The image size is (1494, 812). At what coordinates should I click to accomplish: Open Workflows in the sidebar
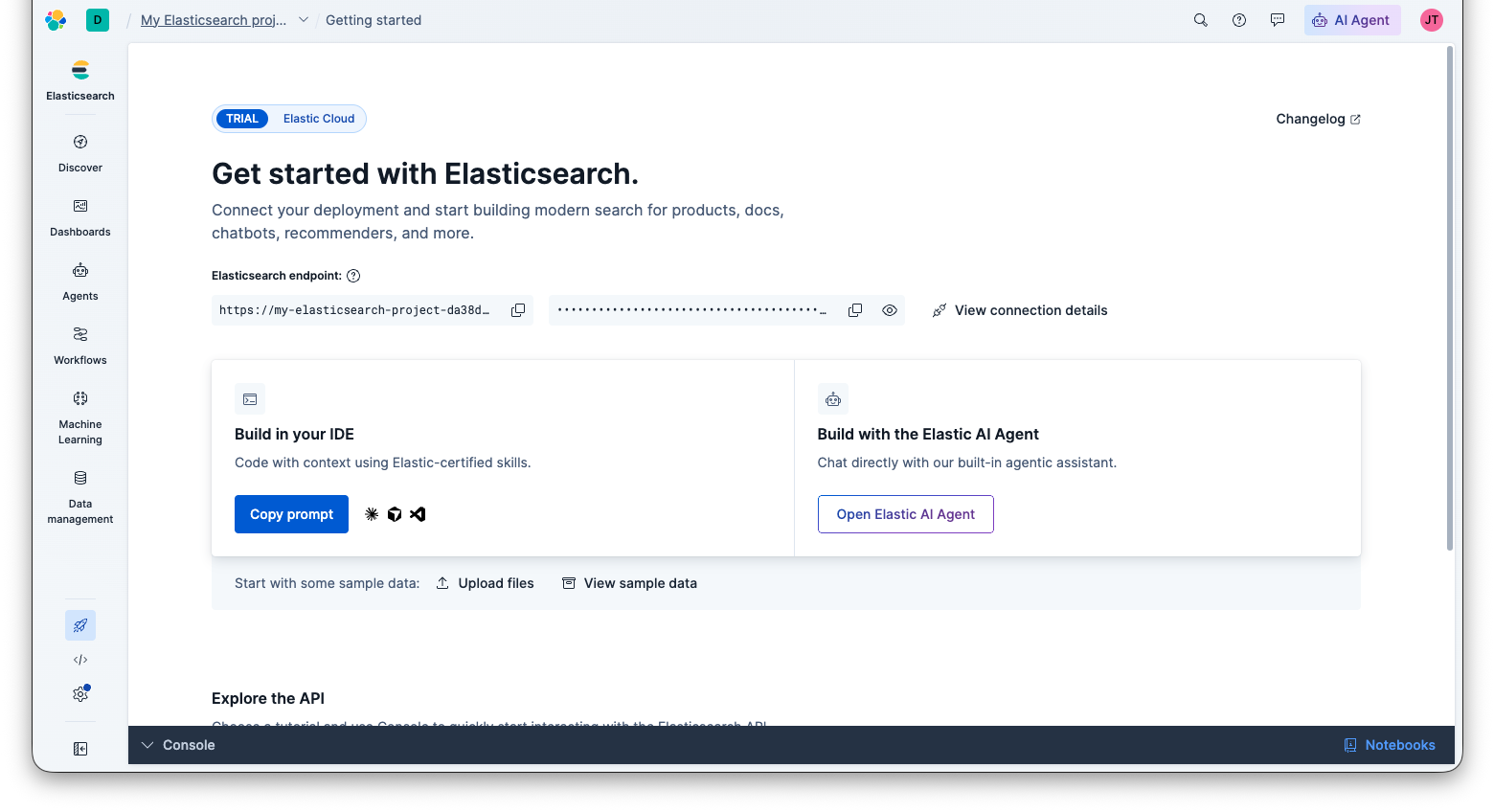point(80,346)
